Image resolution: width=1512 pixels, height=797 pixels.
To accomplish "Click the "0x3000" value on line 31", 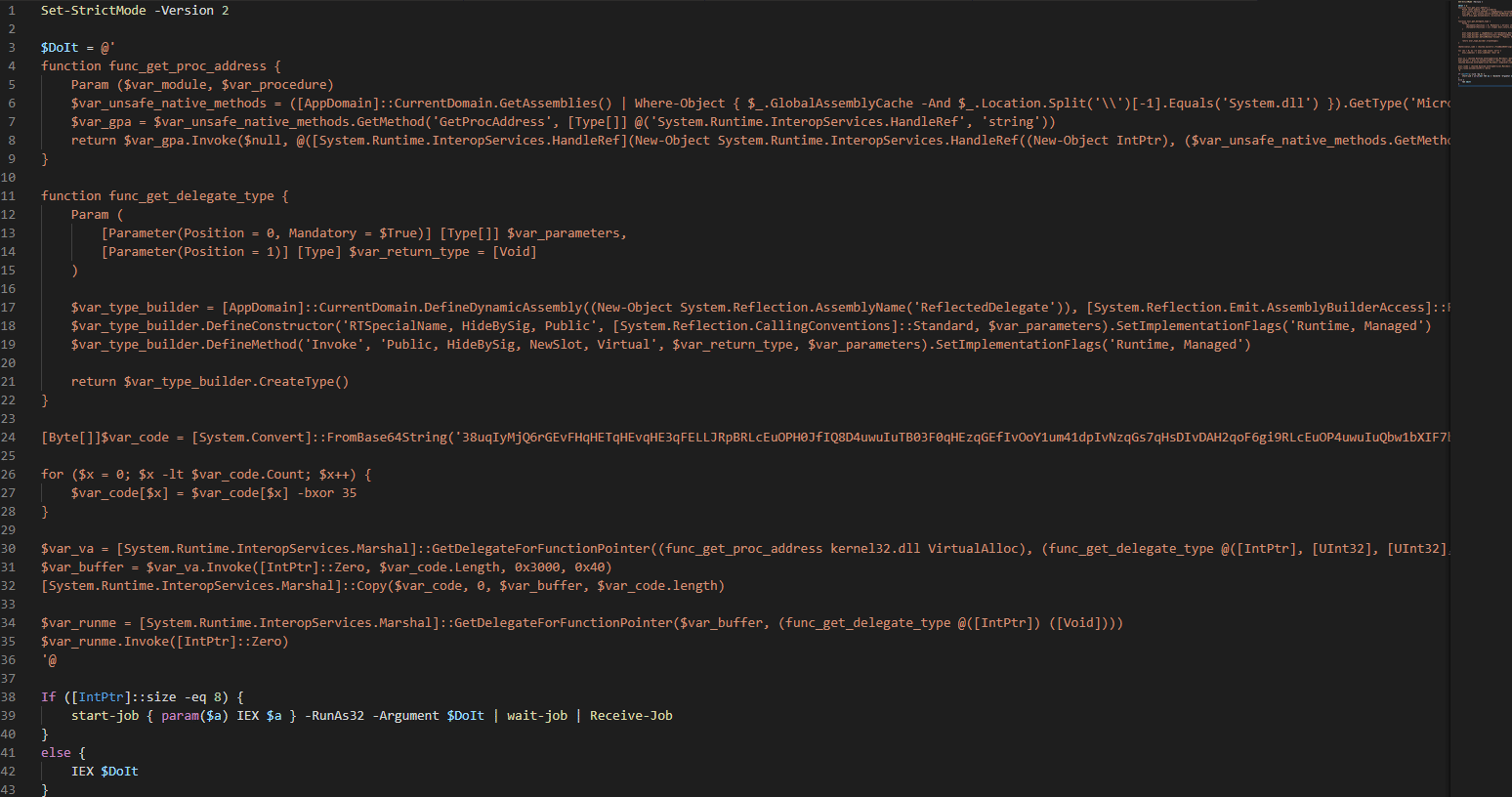I will coord(537,567).
